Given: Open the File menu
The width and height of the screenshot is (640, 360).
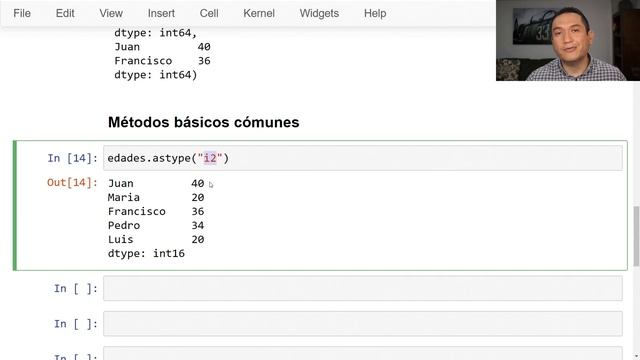Looking at the screenshot, I should [x=22, y=13].
